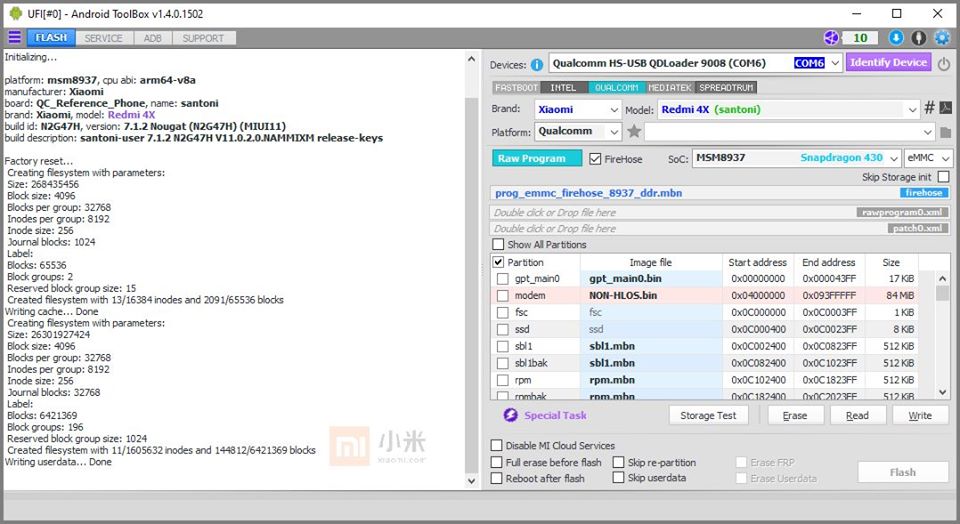Viewport: 960px width, 524px height.
Task: Click the rawprogram0.xml file drop field
Action: click(x=720, y=212)
